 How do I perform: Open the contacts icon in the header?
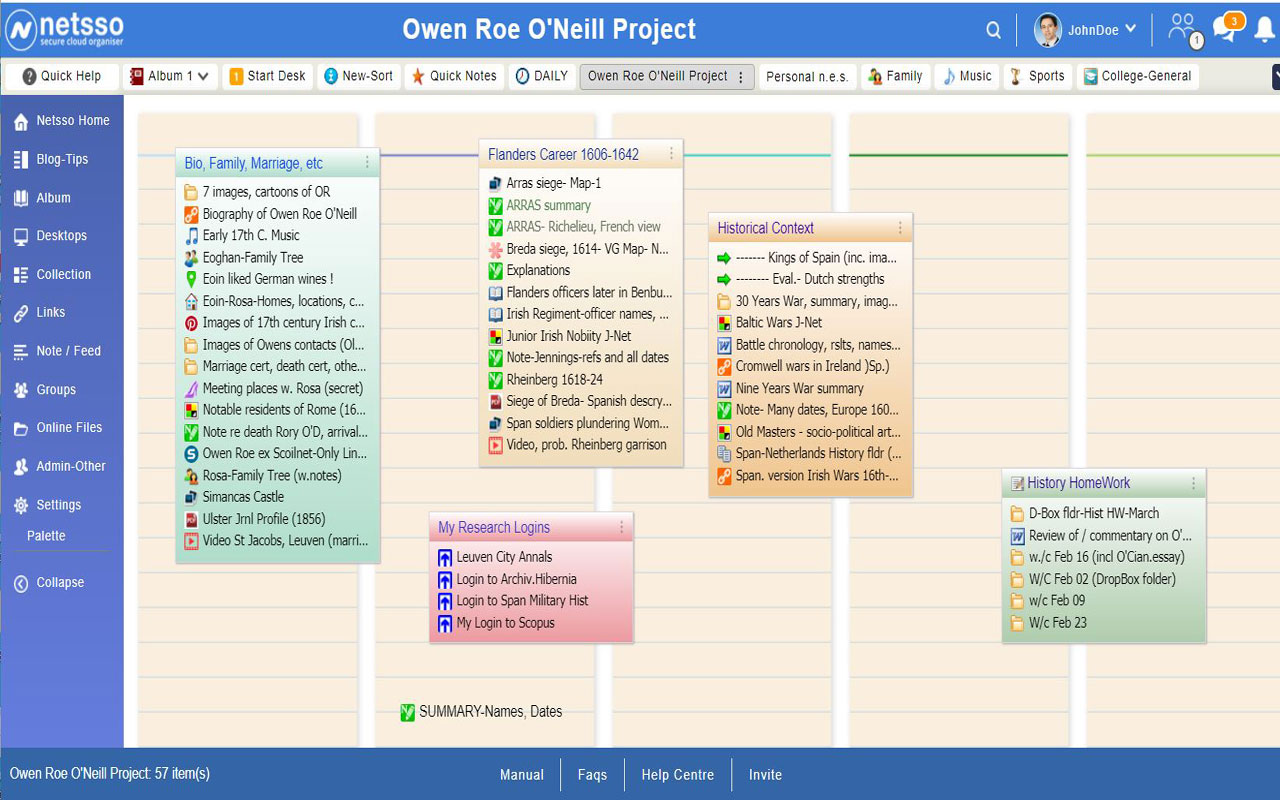click(x=1184, y=28)
